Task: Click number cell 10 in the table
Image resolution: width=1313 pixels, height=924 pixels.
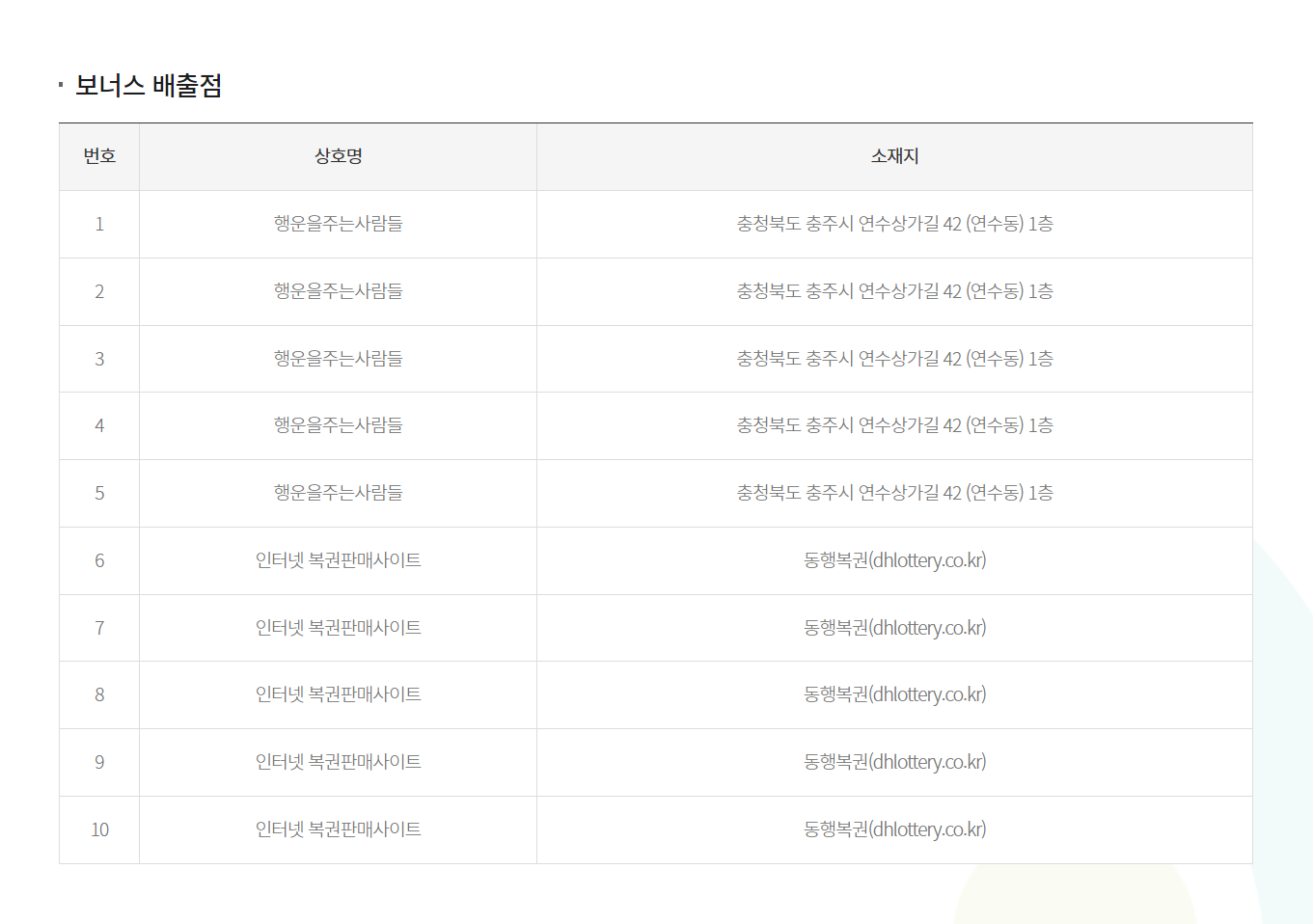Action: click(99, 829)
